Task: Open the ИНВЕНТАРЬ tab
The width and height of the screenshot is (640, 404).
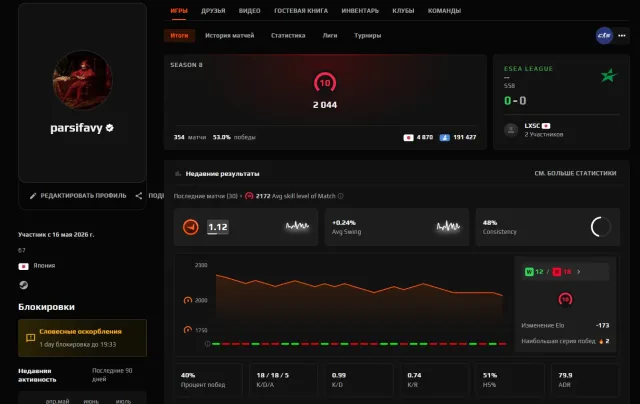Action: (x=360, y=11)
